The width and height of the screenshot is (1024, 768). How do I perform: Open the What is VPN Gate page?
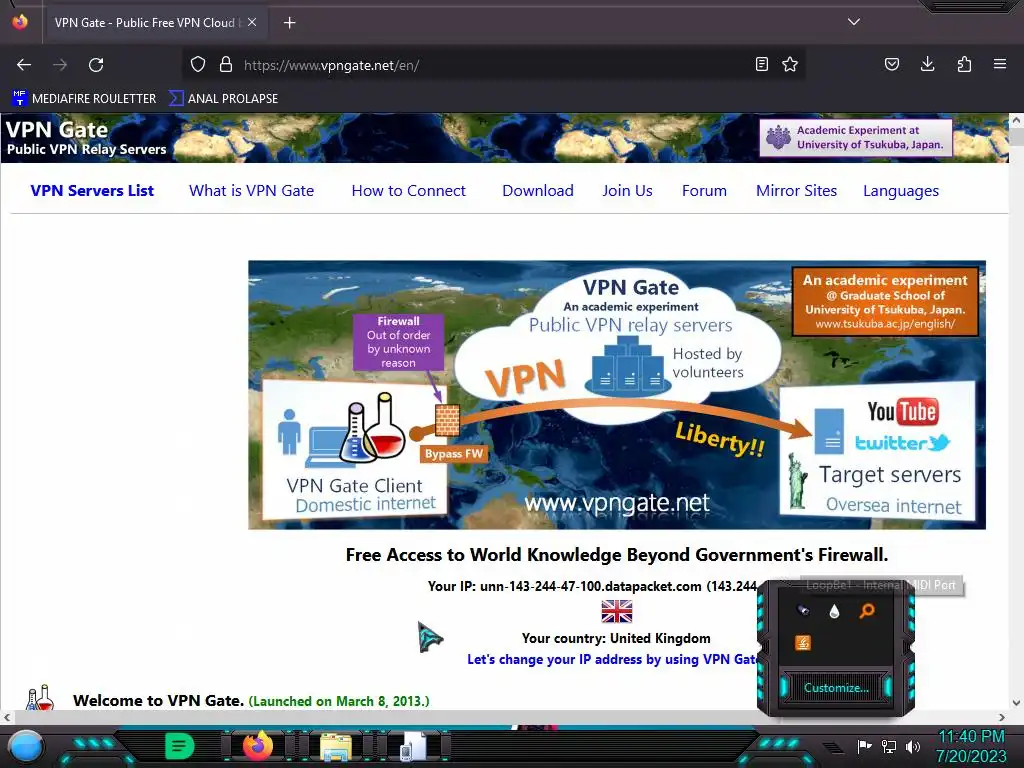(251, 191)
